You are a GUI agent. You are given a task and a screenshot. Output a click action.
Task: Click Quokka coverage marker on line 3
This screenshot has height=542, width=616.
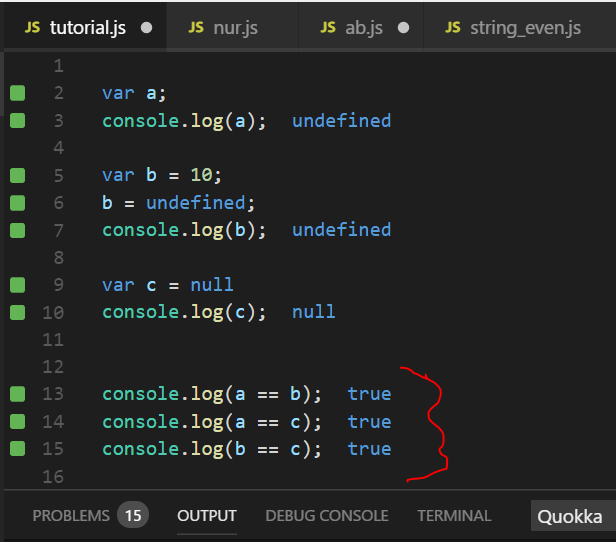tap(17, 121)
